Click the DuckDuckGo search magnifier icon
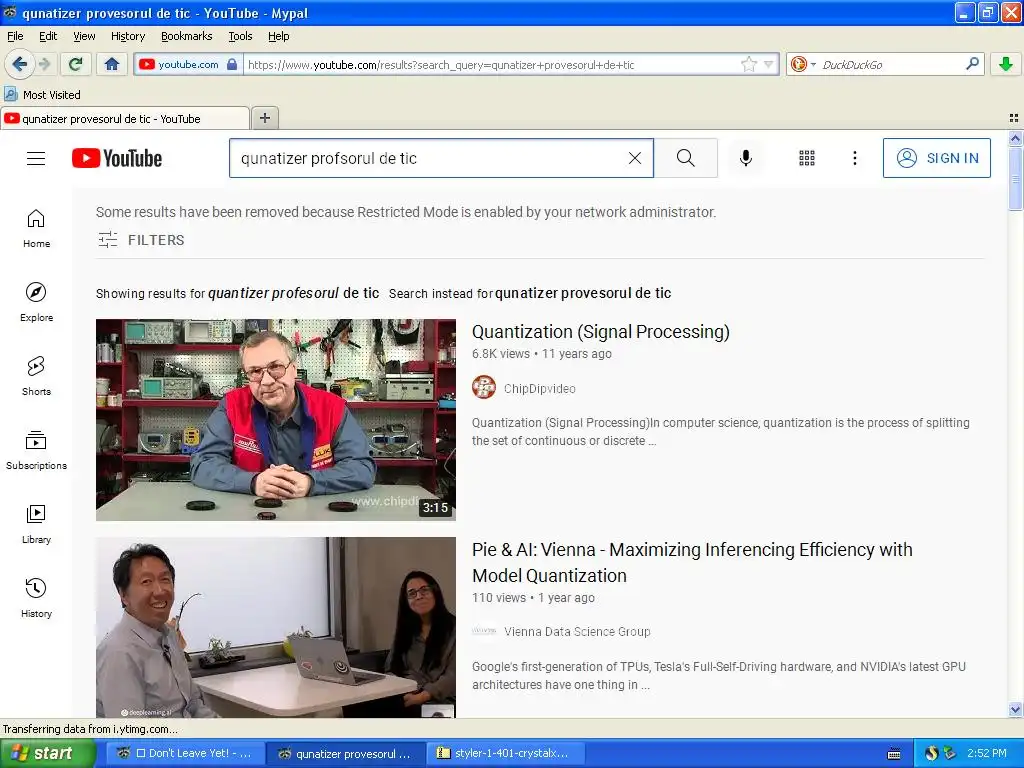This screenshot has width=1024, height=768. click(972, 64)
